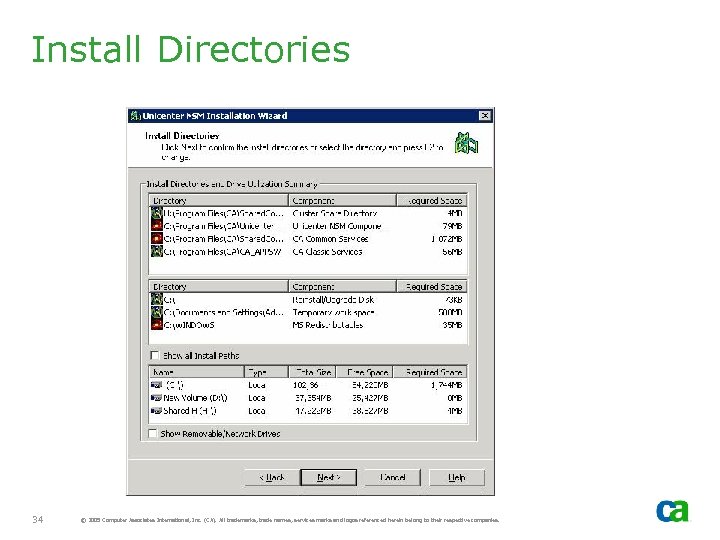The width and height of the screenshot is (720, 540).
Task: Sort top list by Component header
Action: click(342, 201)
